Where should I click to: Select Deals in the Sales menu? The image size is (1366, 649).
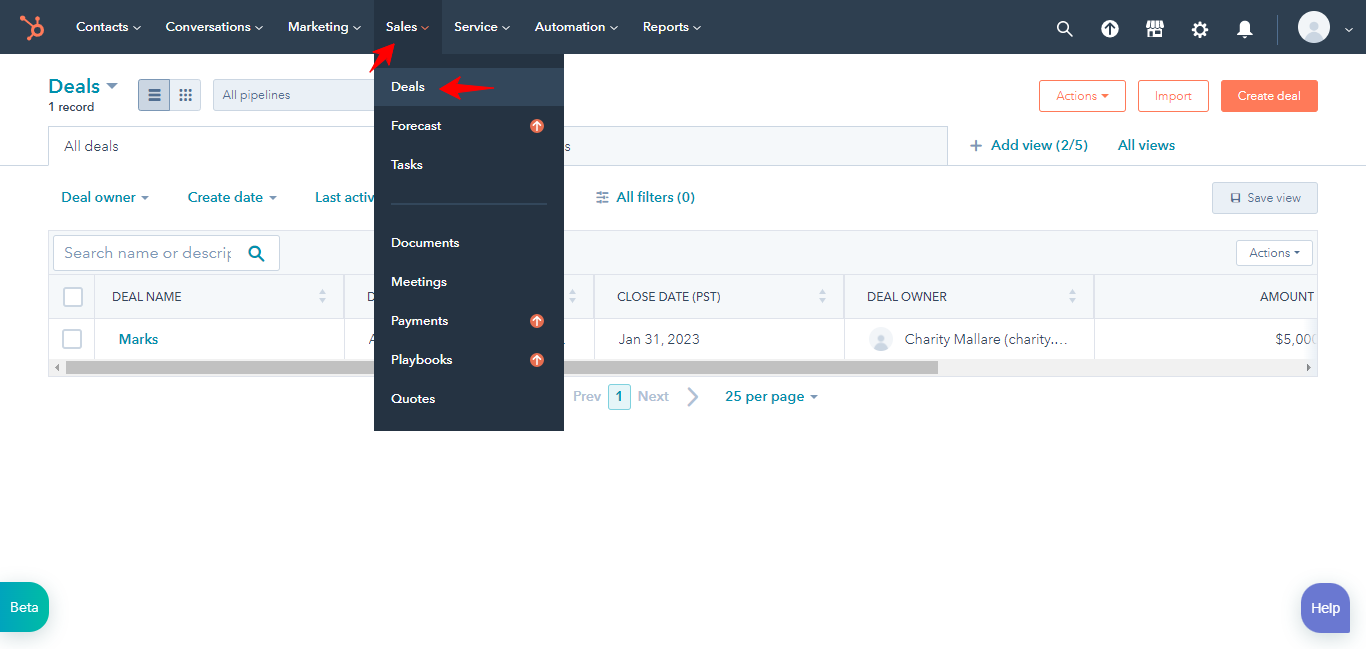pos(469,87)
